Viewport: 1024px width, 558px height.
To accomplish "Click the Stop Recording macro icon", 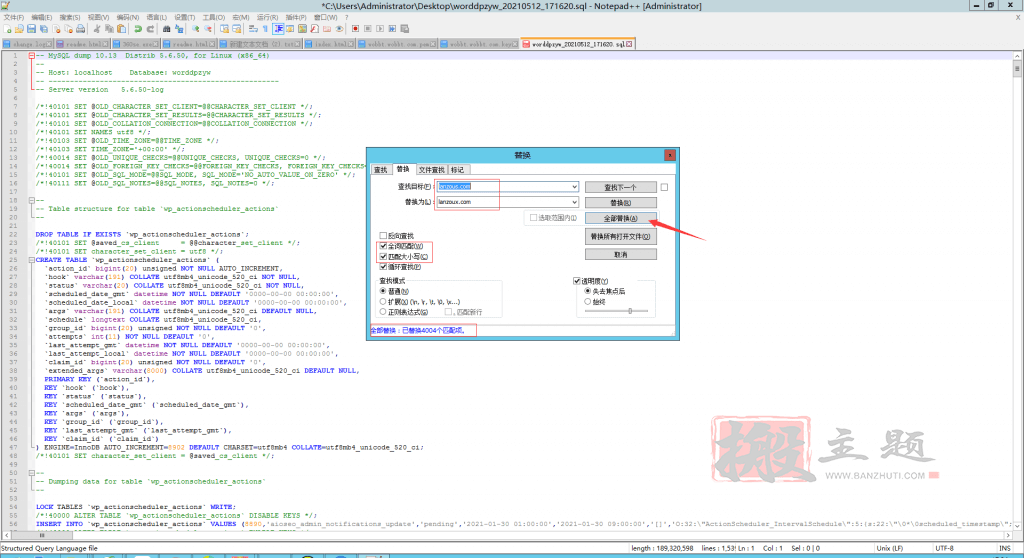I will point(368,29).
